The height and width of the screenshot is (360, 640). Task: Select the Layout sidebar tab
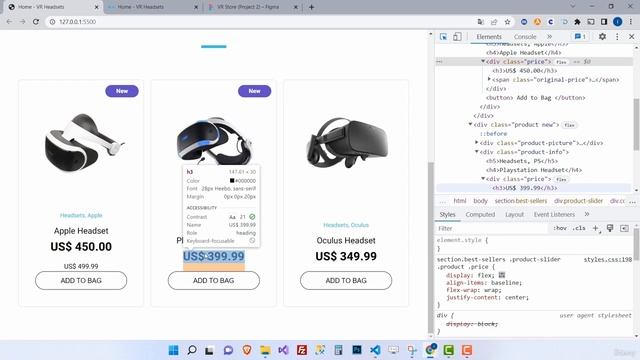click(514, 215)
